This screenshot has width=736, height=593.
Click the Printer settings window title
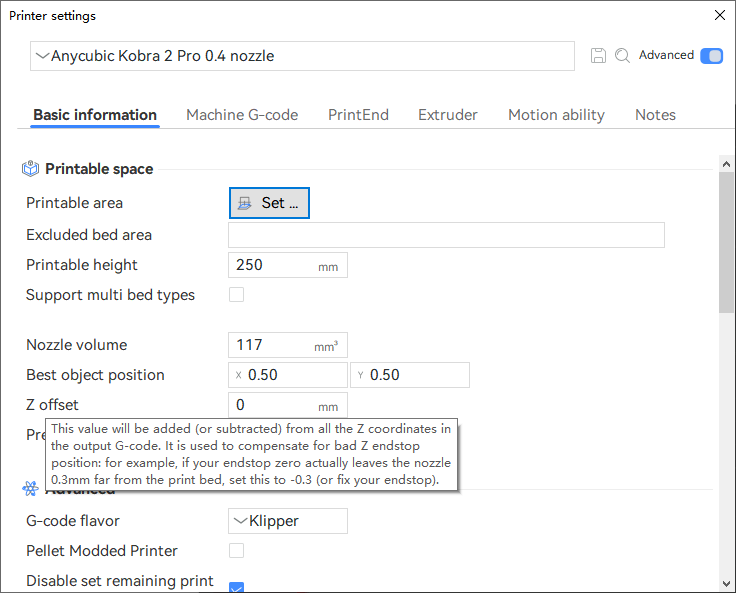coord(53,15)
